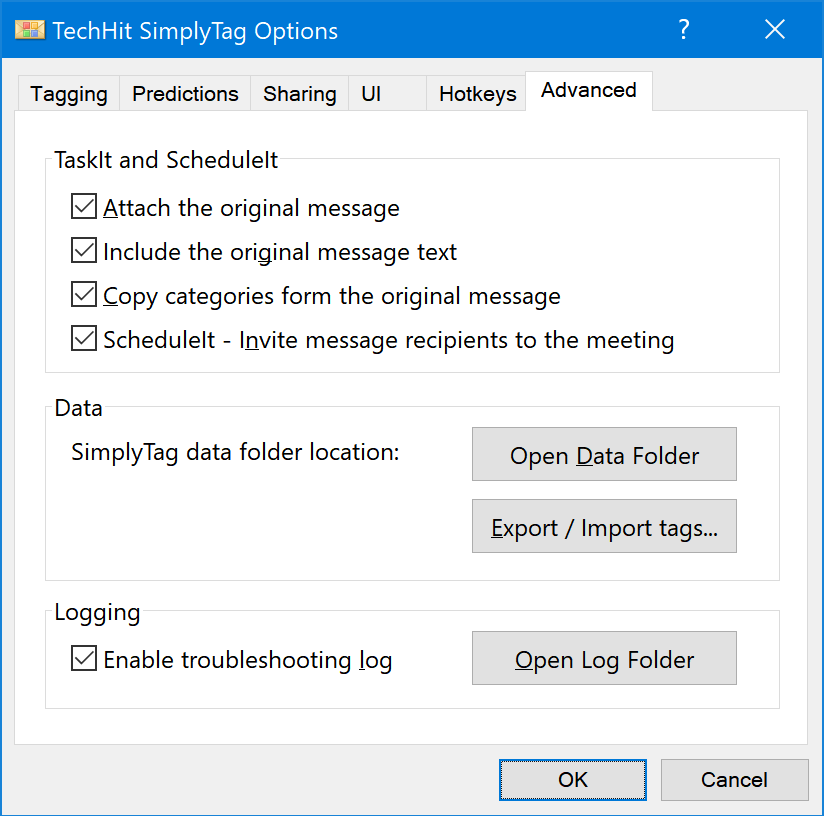824x816 pixels.
Task: Click the SimplyTag app icon in title bar
Action: tap(30, 30)
